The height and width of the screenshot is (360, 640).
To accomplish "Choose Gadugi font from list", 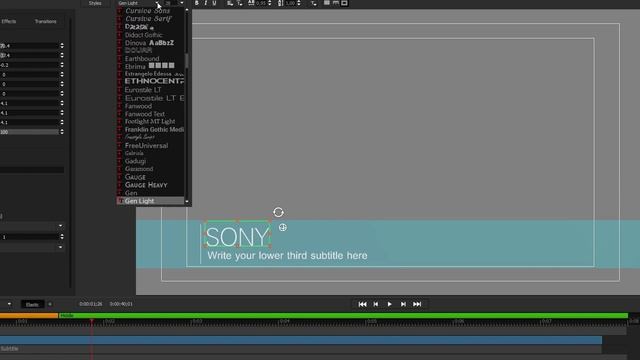I will tap(135, 161).
